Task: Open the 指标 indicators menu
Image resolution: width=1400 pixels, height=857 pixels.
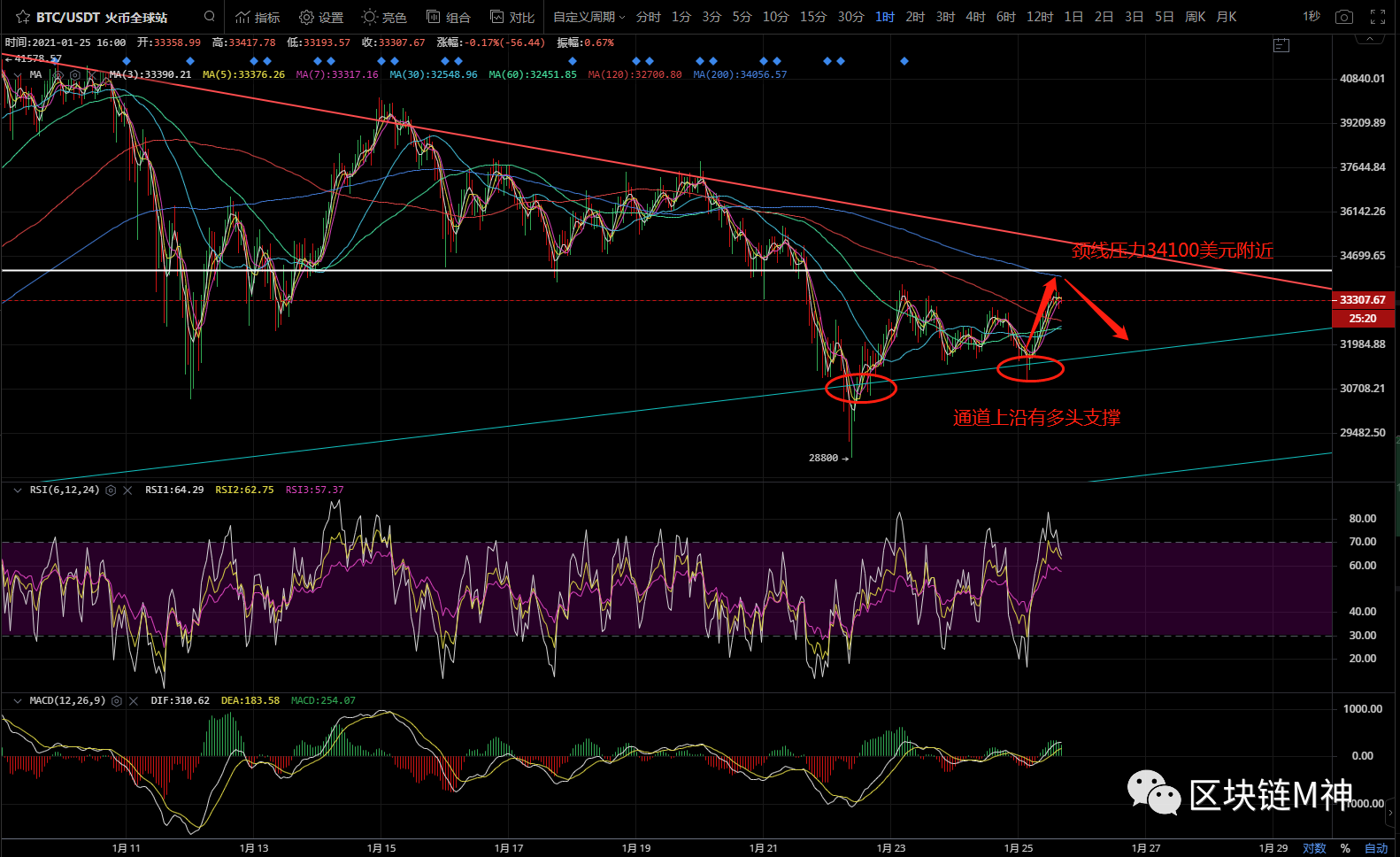Action: [x=258, y=17]
